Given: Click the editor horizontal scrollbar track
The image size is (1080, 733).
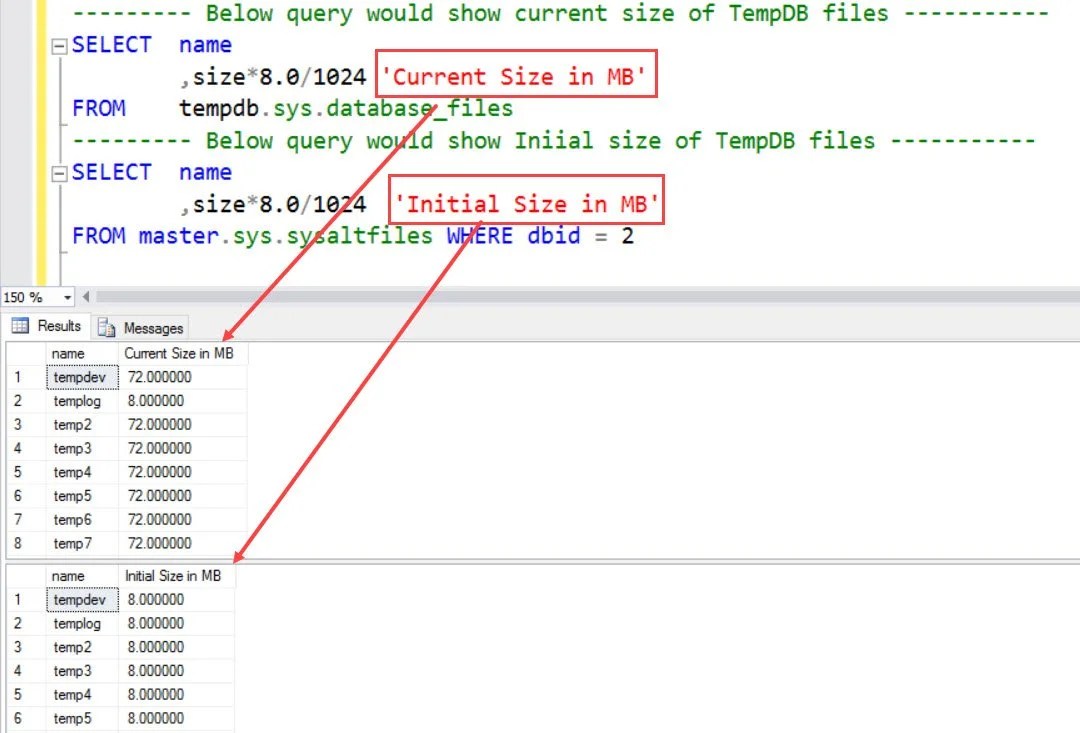Looking at the screenshot, I should [x=500, y=296].
